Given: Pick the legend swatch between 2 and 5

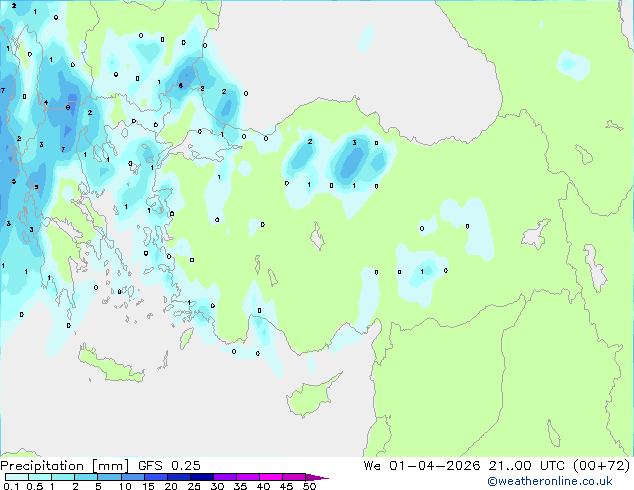Looking at the screenshot, I should point(86,477).
